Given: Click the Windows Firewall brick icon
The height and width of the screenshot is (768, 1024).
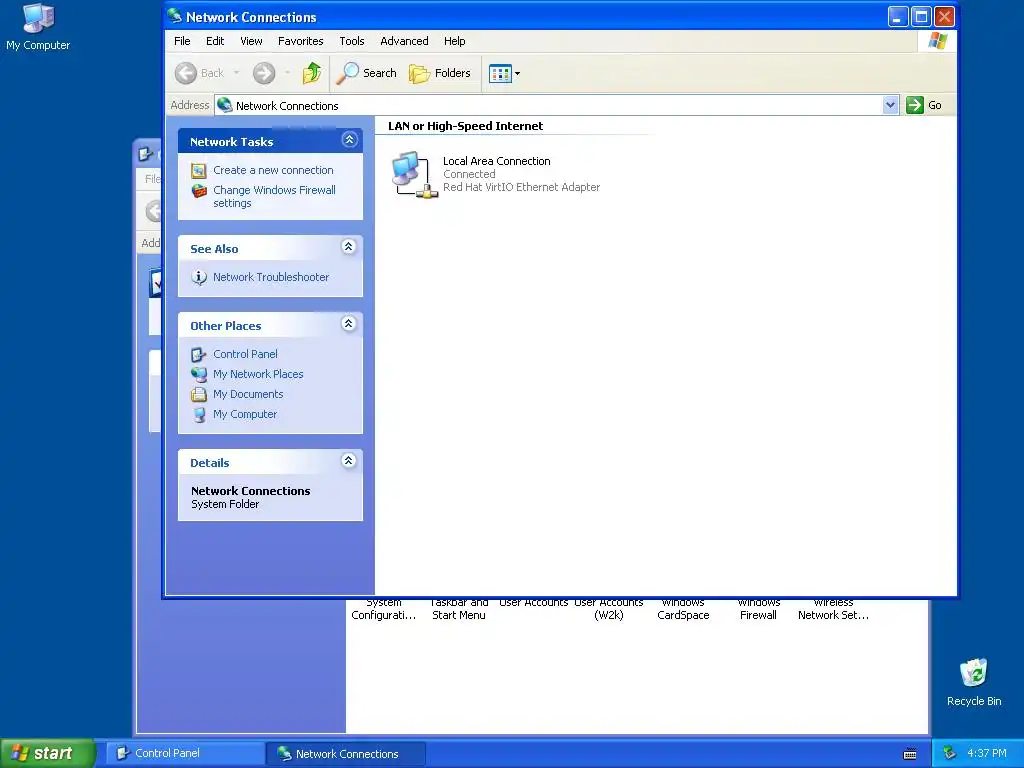Looking at the screenshot, I should click(199, 191).
